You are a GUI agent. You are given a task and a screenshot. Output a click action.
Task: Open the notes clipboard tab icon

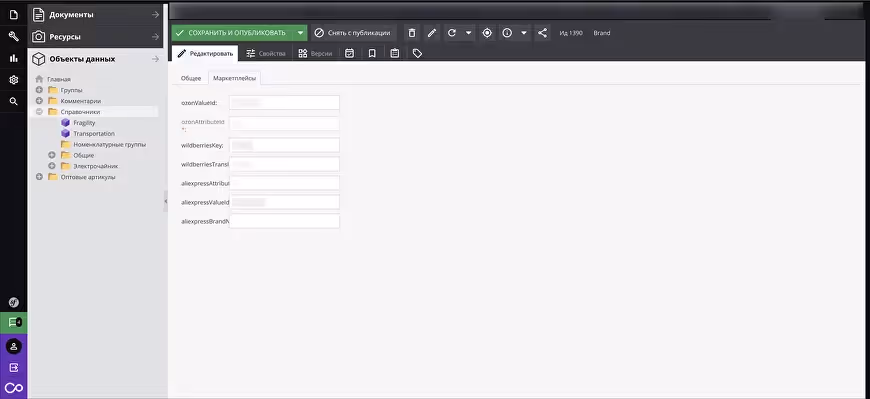[x=394, y=53]
